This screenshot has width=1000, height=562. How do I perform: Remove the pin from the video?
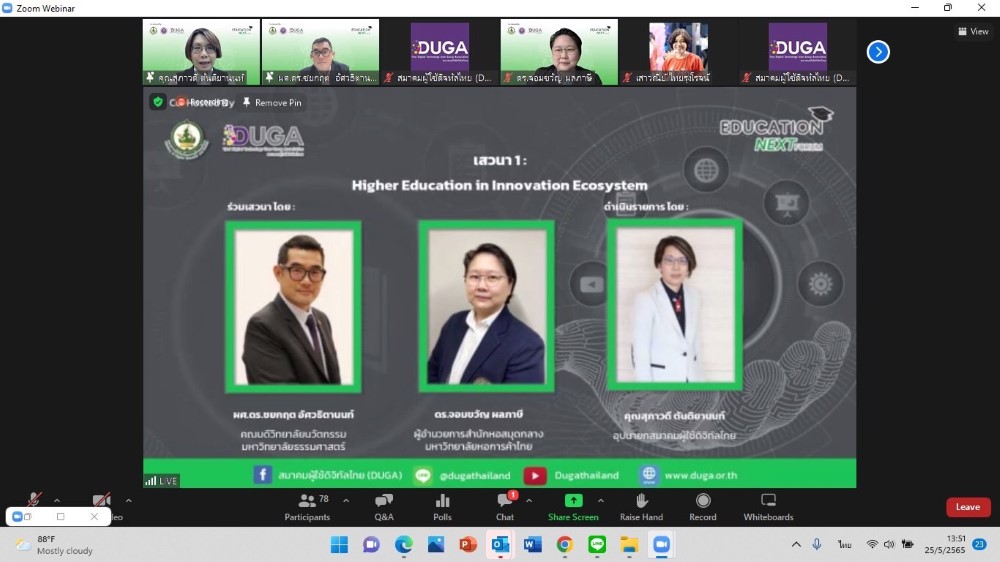(271, 102)
